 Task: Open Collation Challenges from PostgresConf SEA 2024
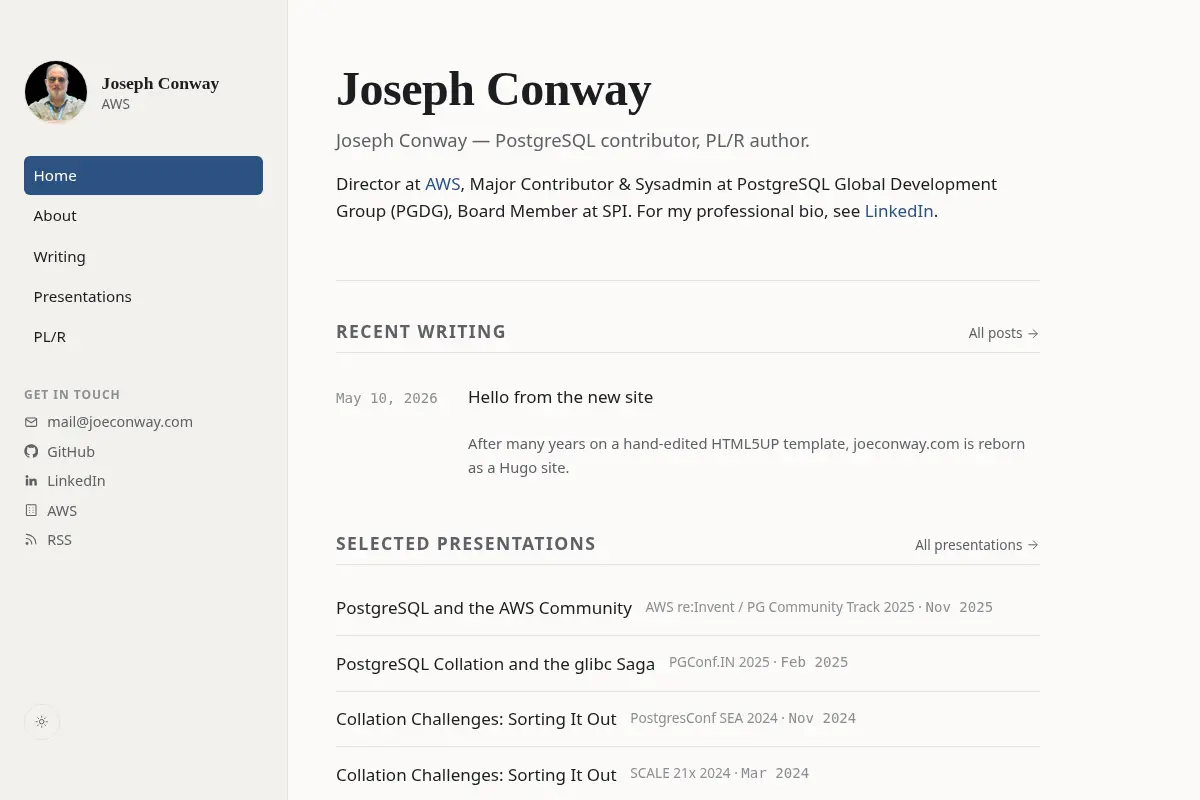[476, 719]
